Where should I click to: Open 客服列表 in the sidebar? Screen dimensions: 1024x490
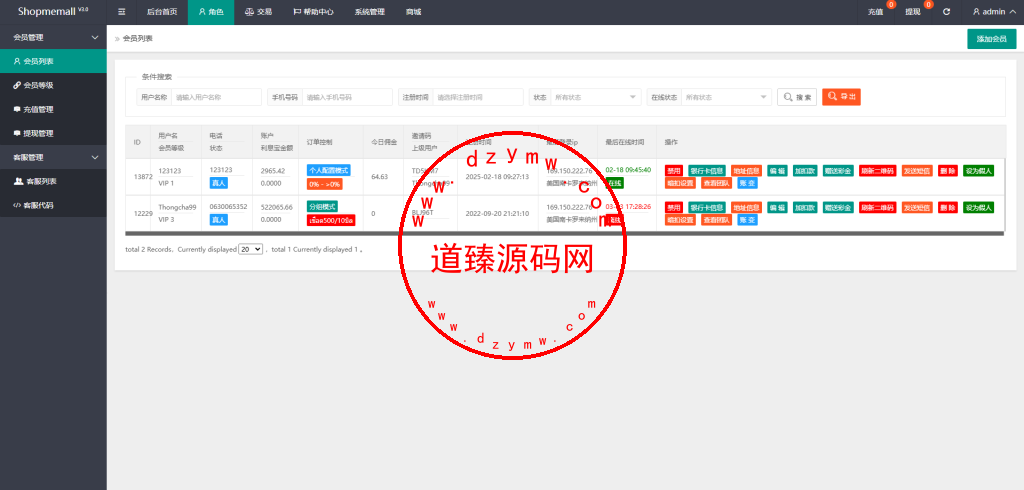53,181
